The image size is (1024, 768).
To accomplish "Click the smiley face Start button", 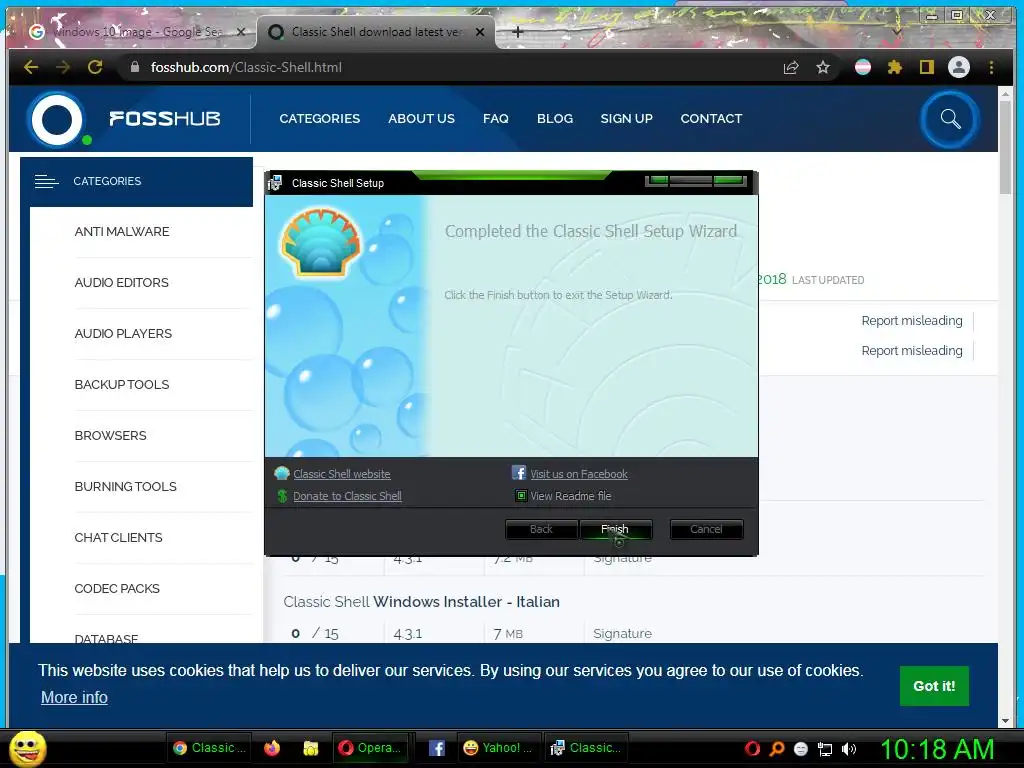I will pos(27,748).
